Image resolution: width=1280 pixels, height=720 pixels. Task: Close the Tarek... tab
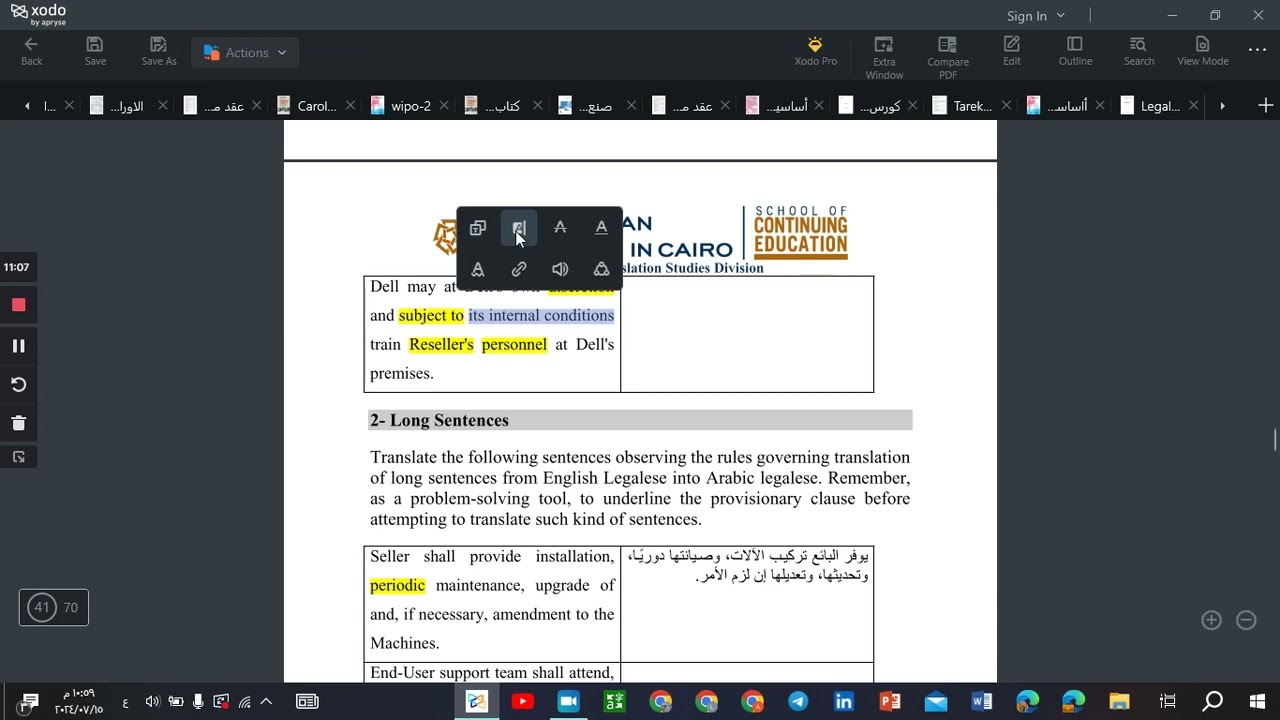pyautogui.click(x=1006, y=106)
